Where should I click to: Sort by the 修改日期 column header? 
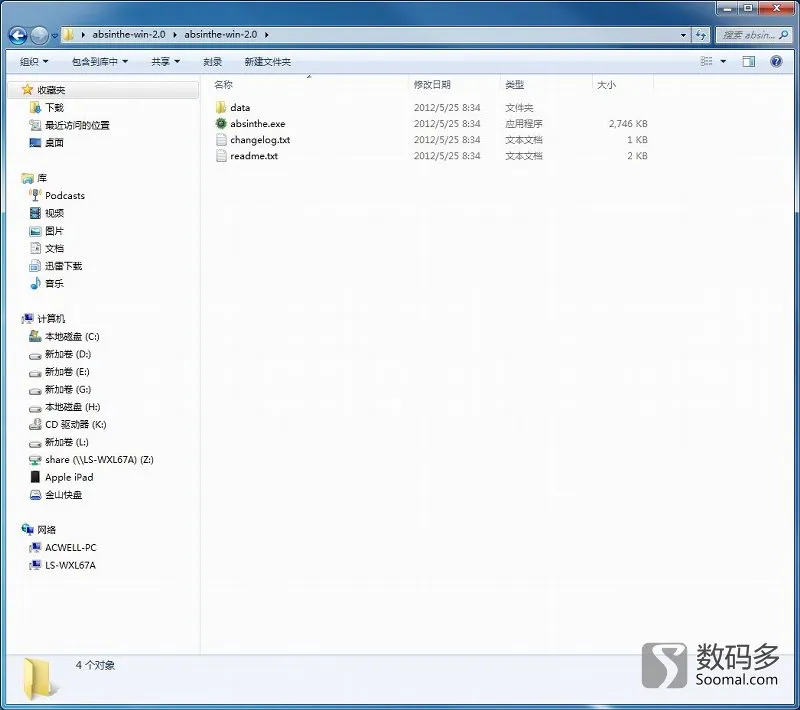pyautogui.click(x=432, y=85)
